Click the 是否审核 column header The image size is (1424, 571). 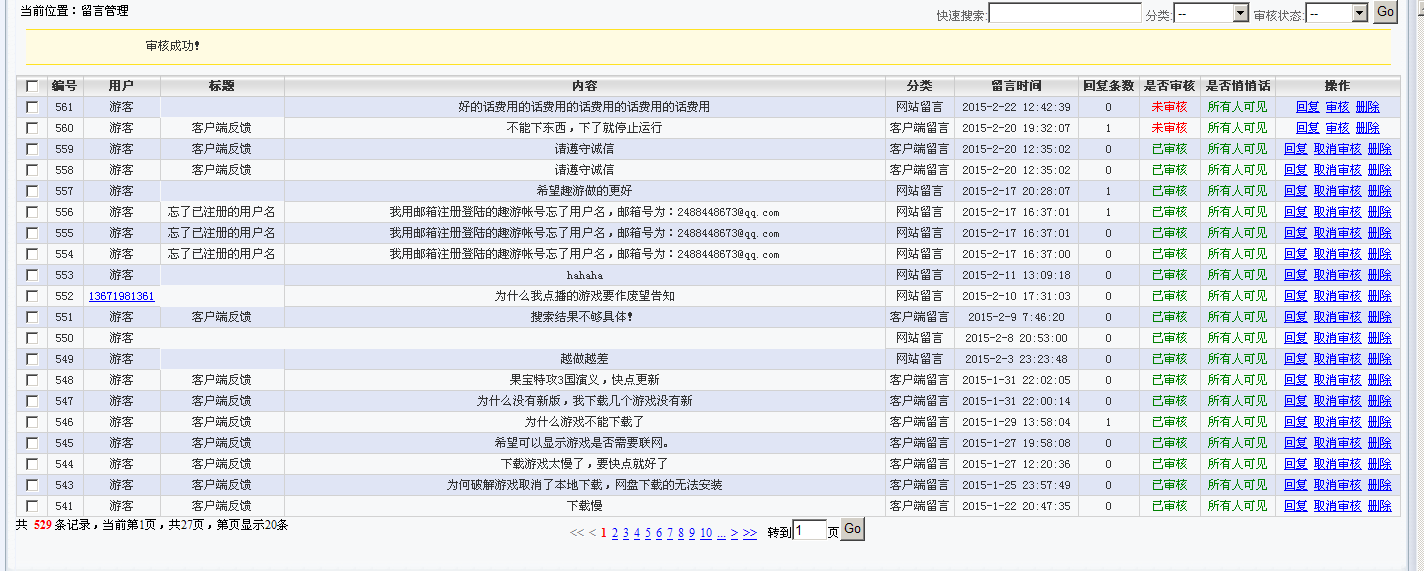click(x=1169, y=86)
